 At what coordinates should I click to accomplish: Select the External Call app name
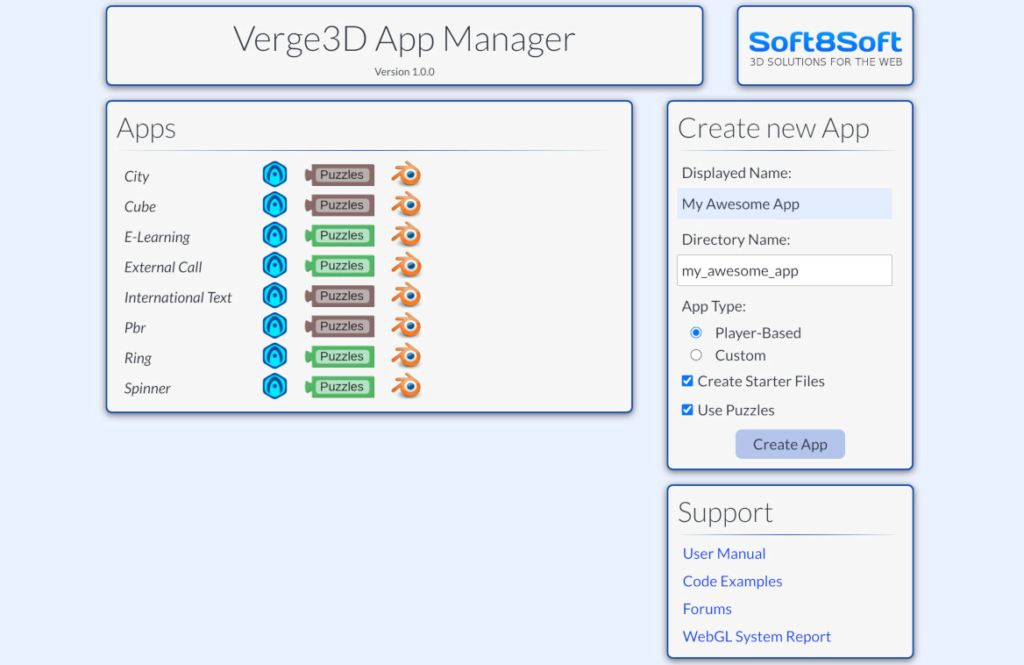(163, 267)
